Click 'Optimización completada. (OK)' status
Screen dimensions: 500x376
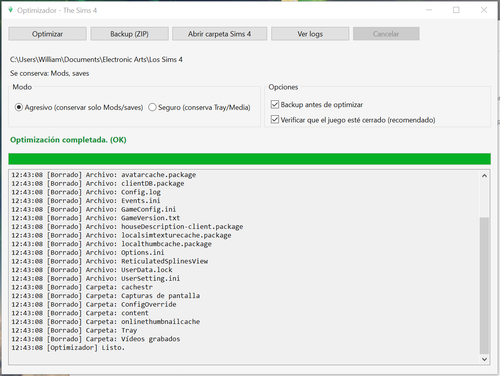pyautogui.click(x=68, y=140)
